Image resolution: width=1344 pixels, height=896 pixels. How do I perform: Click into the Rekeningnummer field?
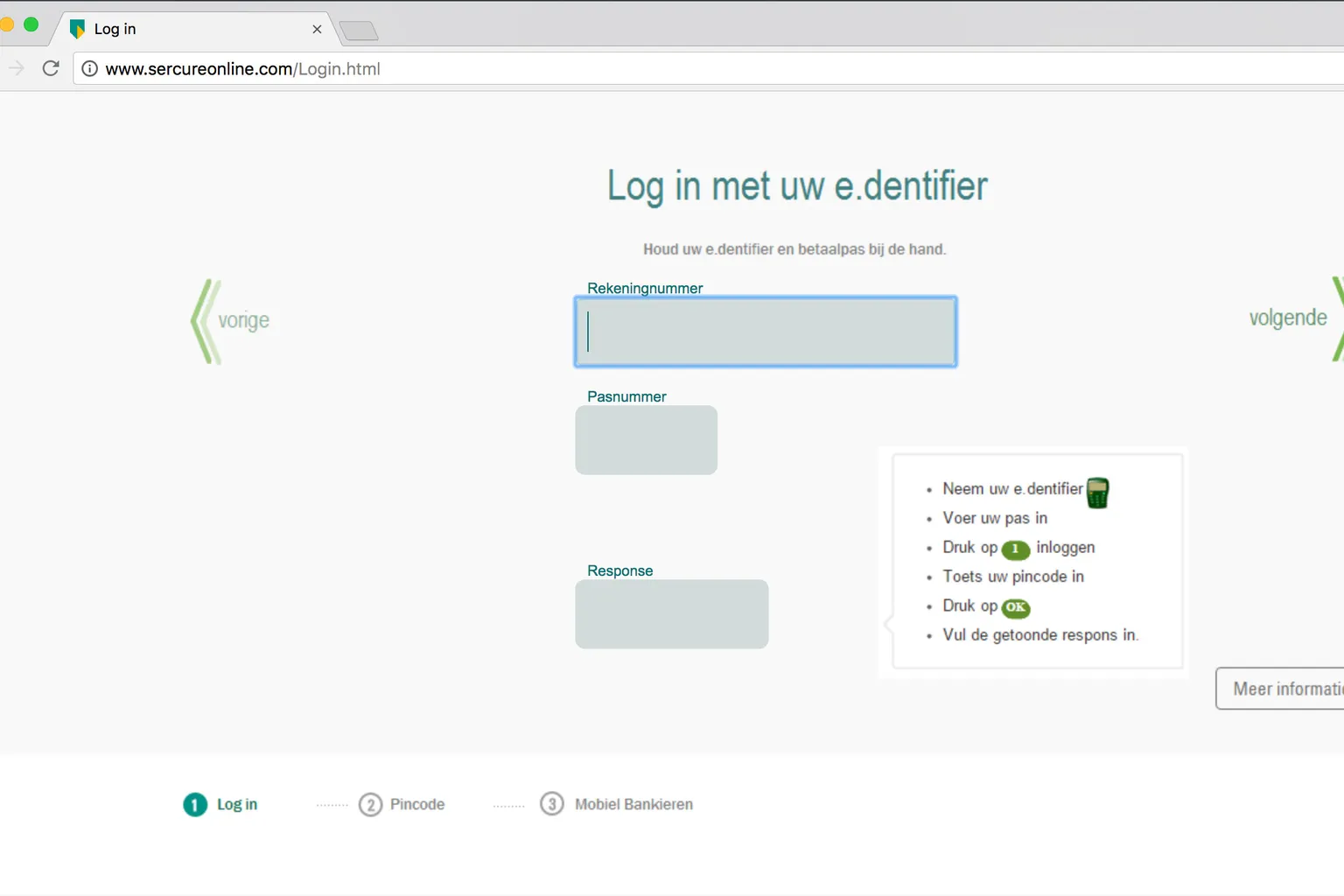tap(766, 332)
